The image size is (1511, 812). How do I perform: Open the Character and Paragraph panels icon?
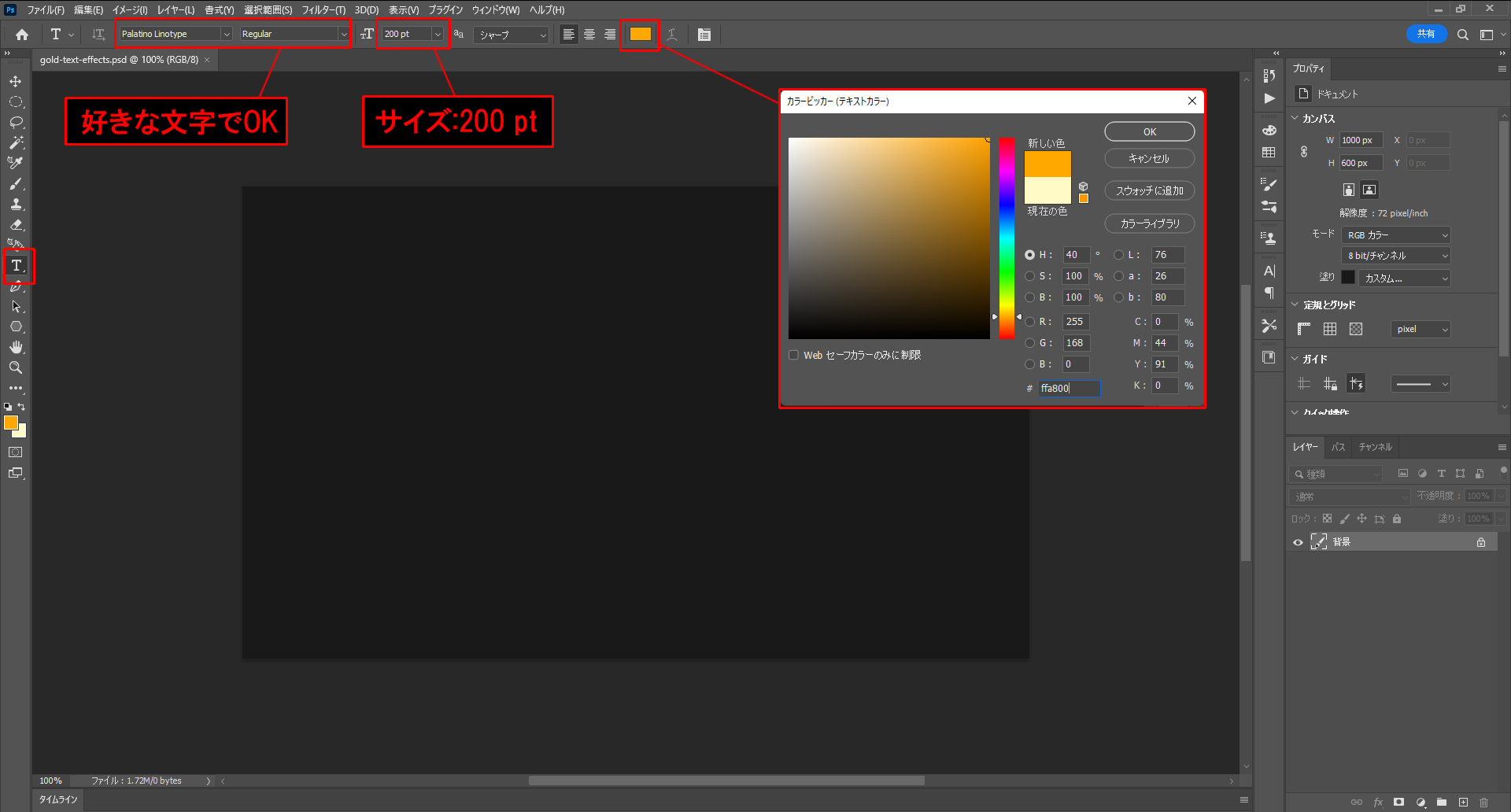(x=704, y=35)
